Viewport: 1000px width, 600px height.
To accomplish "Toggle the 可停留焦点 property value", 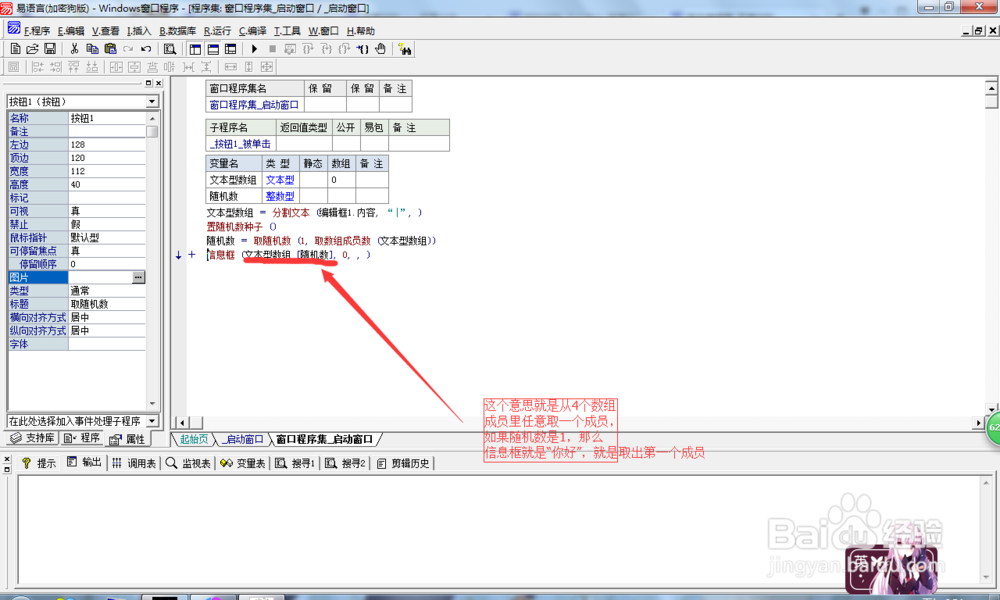I will click(107, 251).
